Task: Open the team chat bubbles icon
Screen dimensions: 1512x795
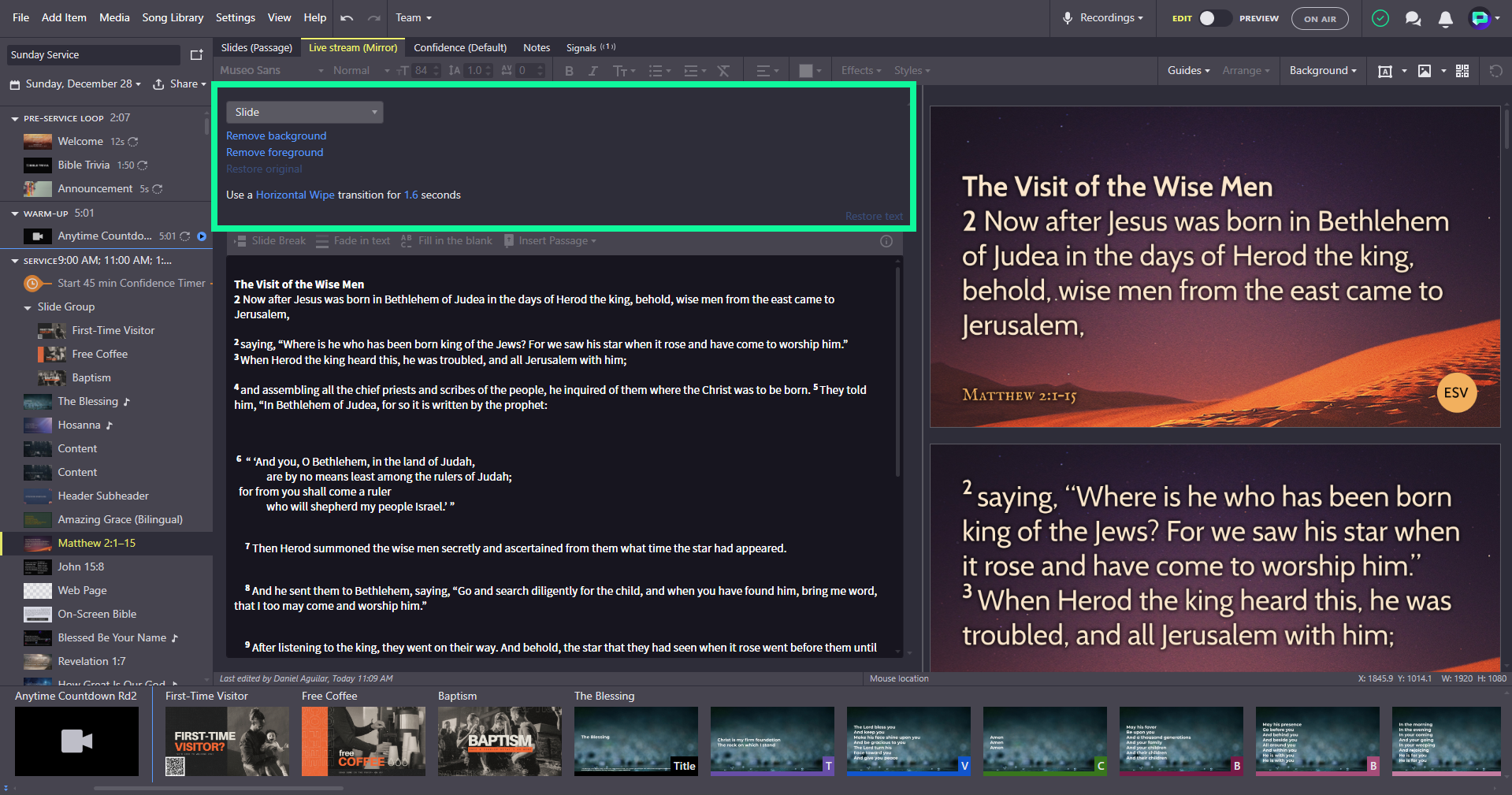Action: pyautogui.click(x=1414, y=18)
